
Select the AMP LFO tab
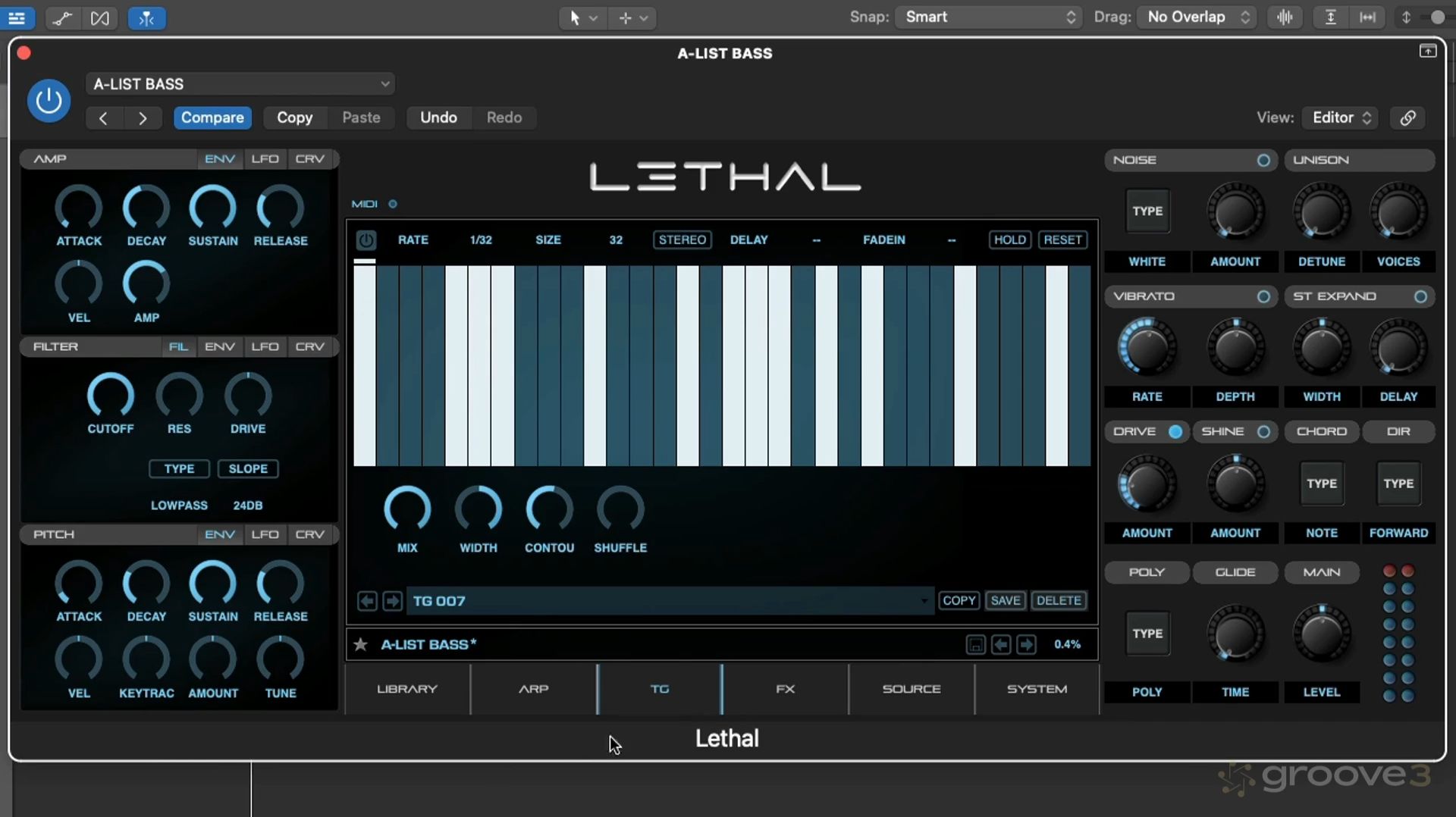(265, 159)
